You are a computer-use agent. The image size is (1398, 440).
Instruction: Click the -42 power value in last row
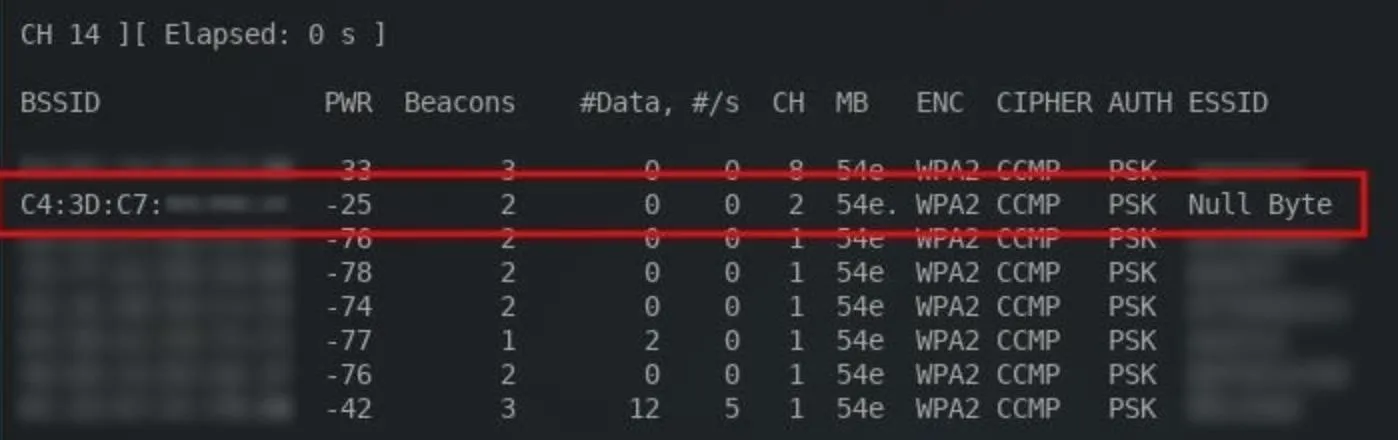[x=348, y=409]
